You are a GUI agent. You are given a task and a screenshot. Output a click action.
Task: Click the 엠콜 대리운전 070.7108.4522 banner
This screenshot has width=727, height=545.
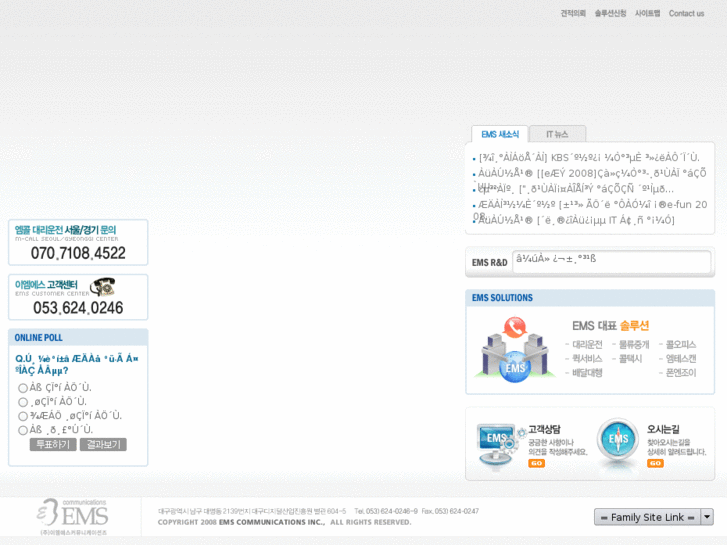point(78,243)
